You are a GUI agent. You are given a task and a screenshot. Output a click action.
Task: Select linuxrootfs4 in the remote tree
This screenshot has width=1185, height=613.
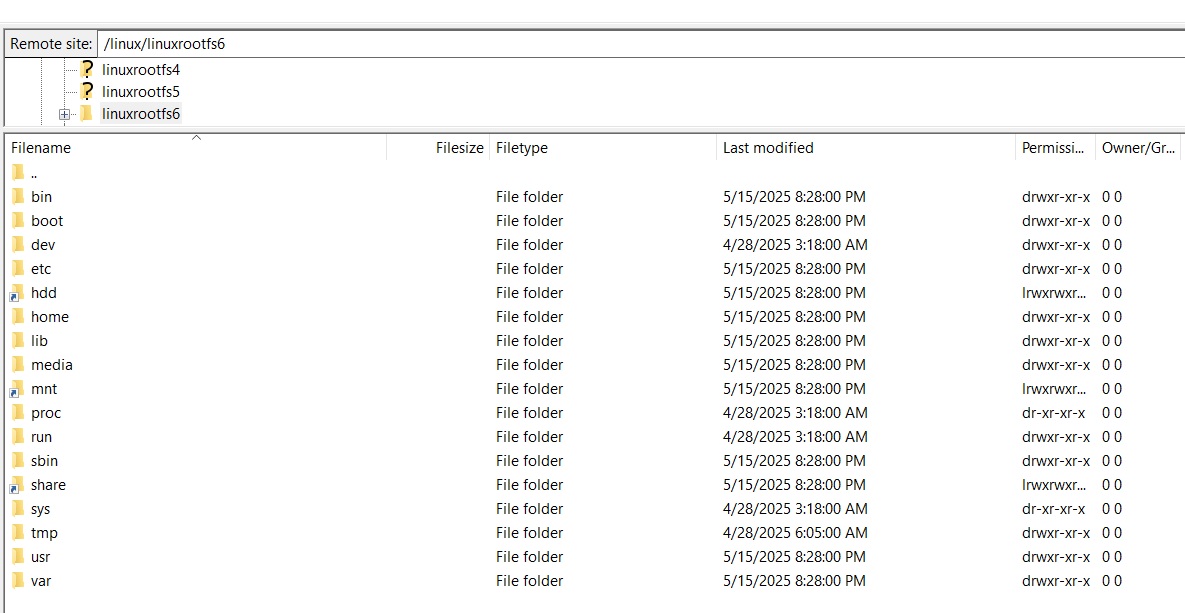pos(141,70)
